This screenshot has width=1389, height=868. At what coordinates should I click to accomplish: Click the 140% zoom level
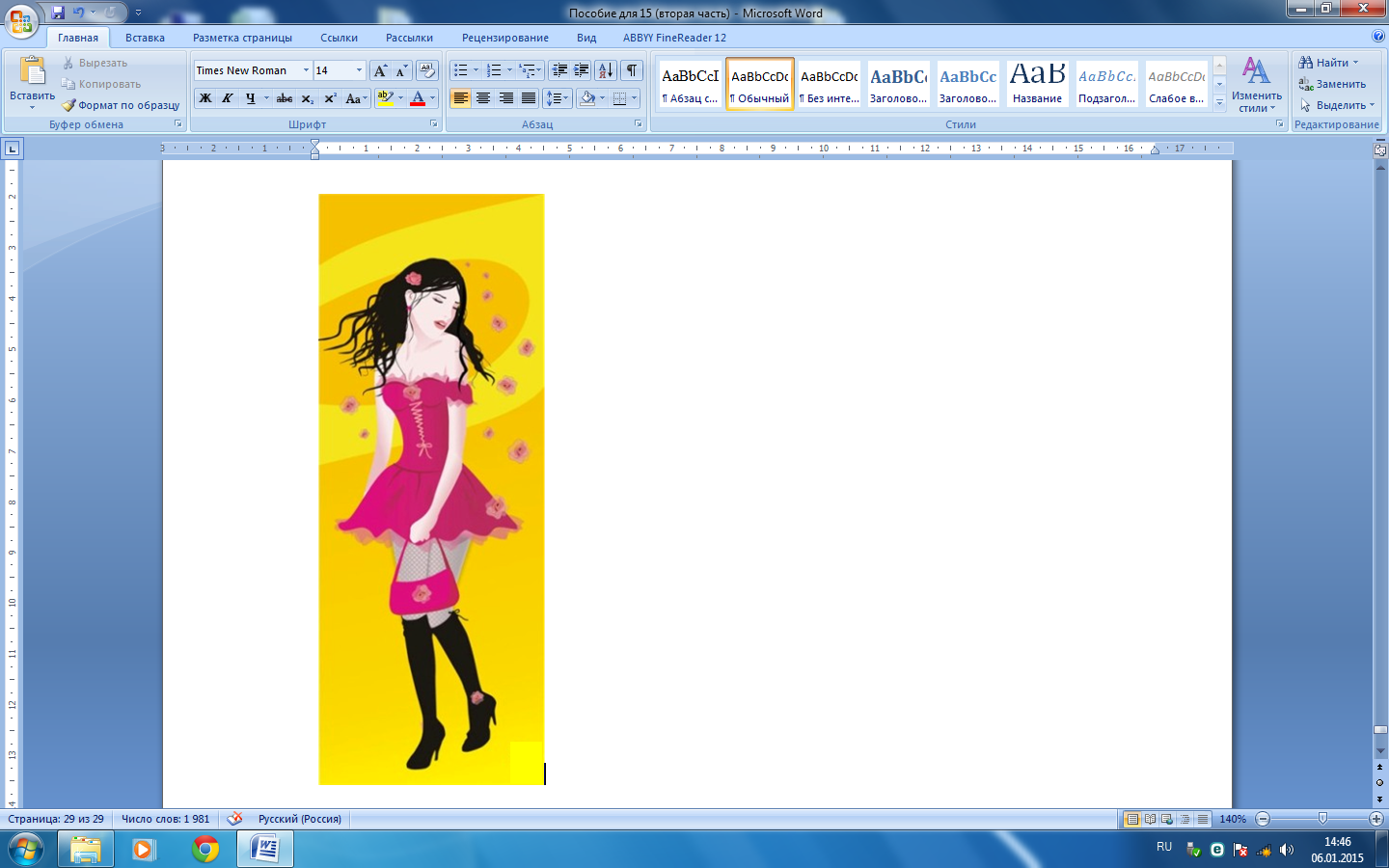pos(1233,819)
